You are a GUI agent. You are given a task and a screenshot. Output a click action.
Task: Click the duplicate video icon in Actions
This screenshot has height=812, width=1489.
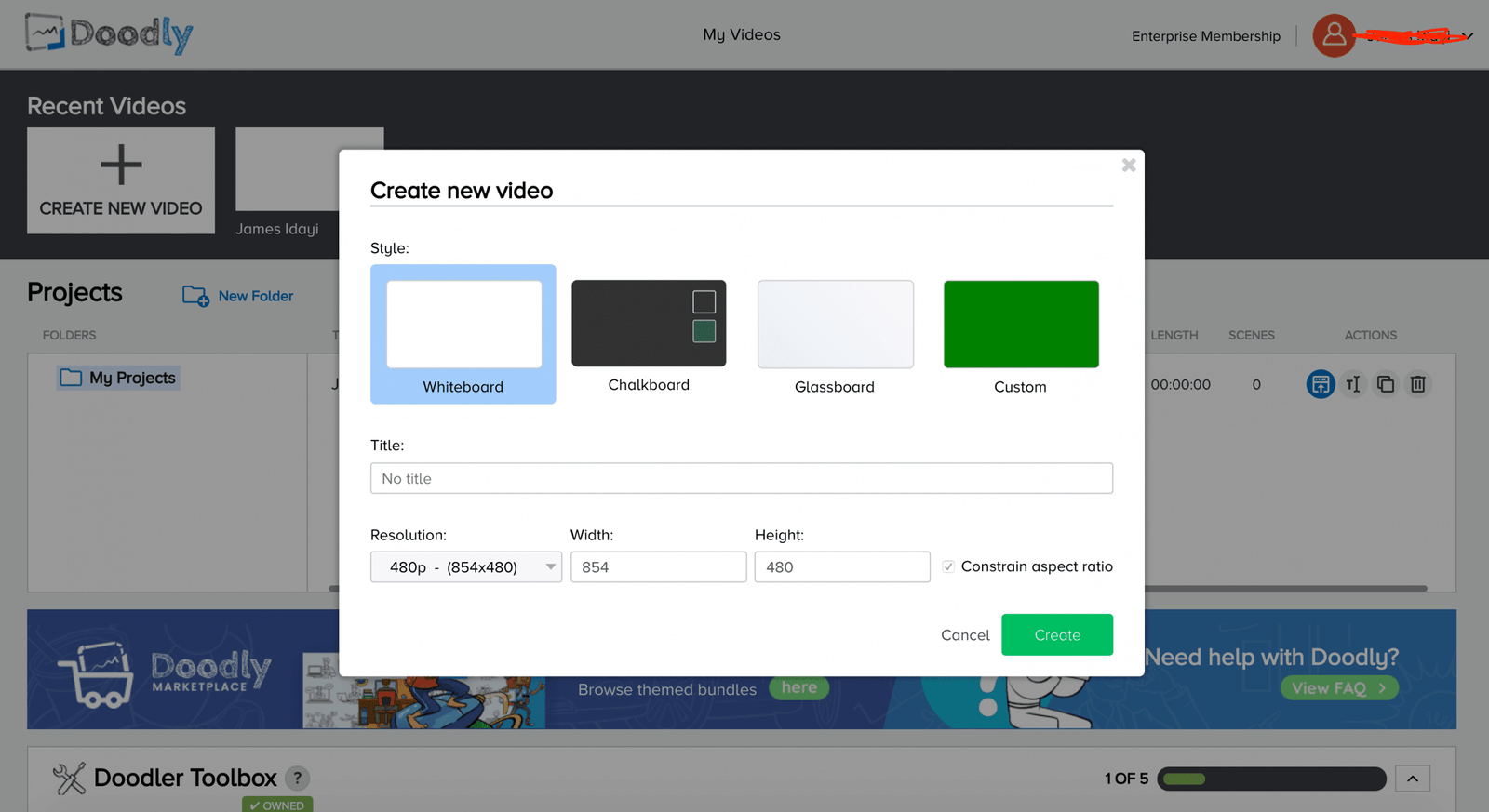[x=1386, y=384]
